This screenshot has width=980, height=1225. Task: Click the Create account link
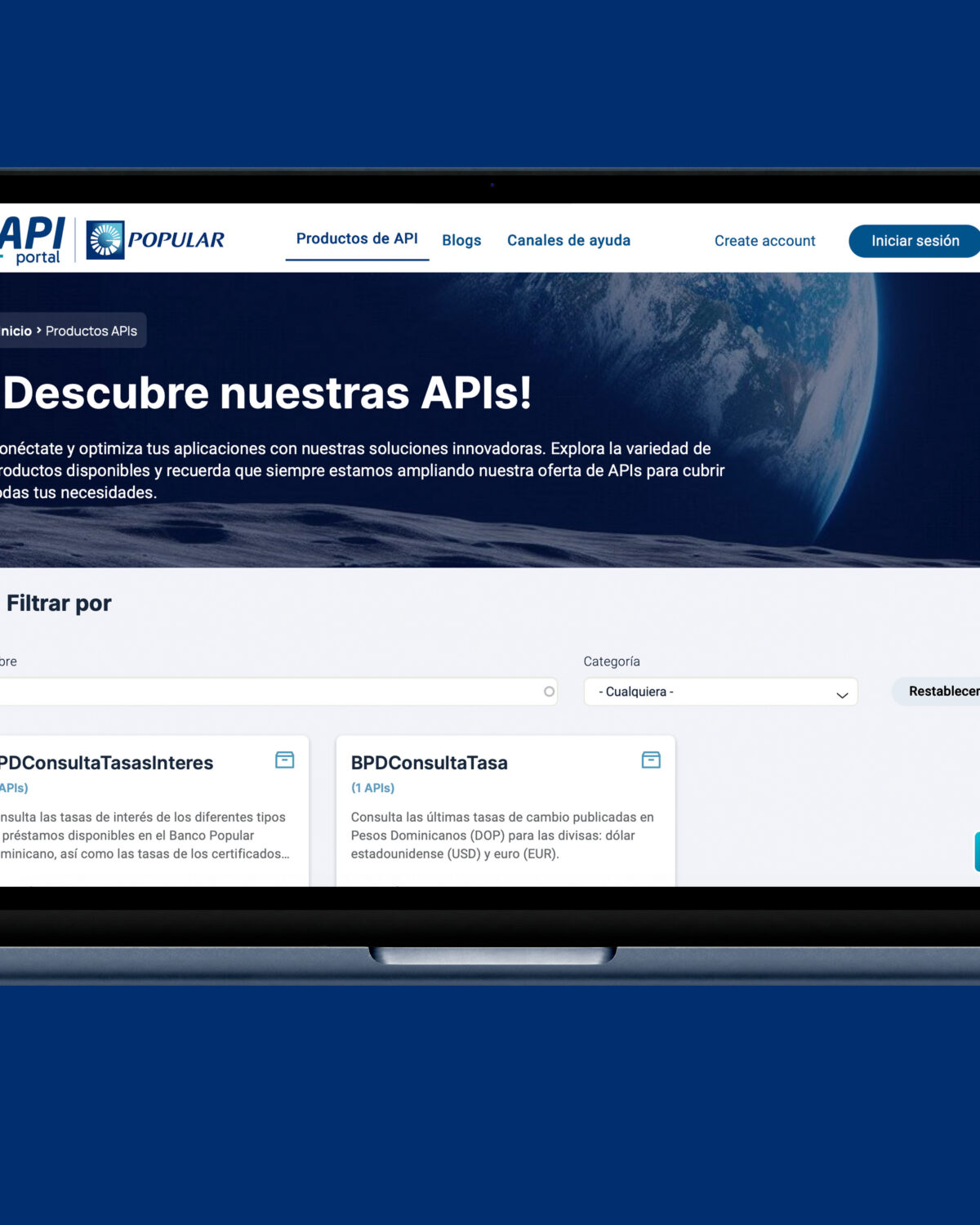pyautogui.click(x=764, y=241)
